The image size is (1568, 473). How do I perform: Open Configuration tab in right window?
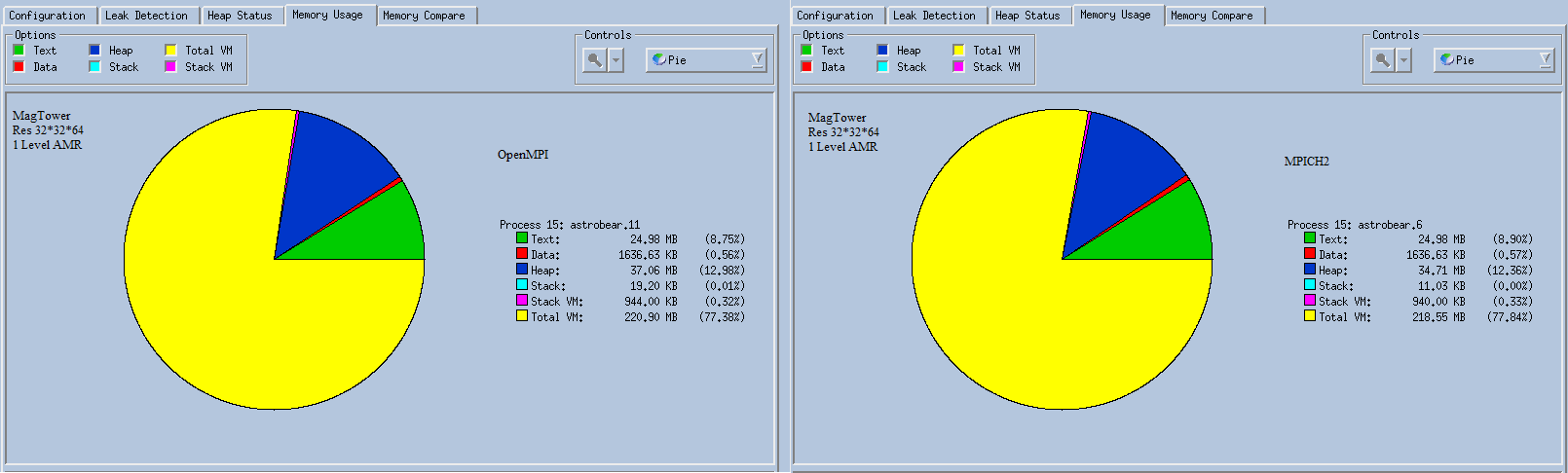click(836, 16)
